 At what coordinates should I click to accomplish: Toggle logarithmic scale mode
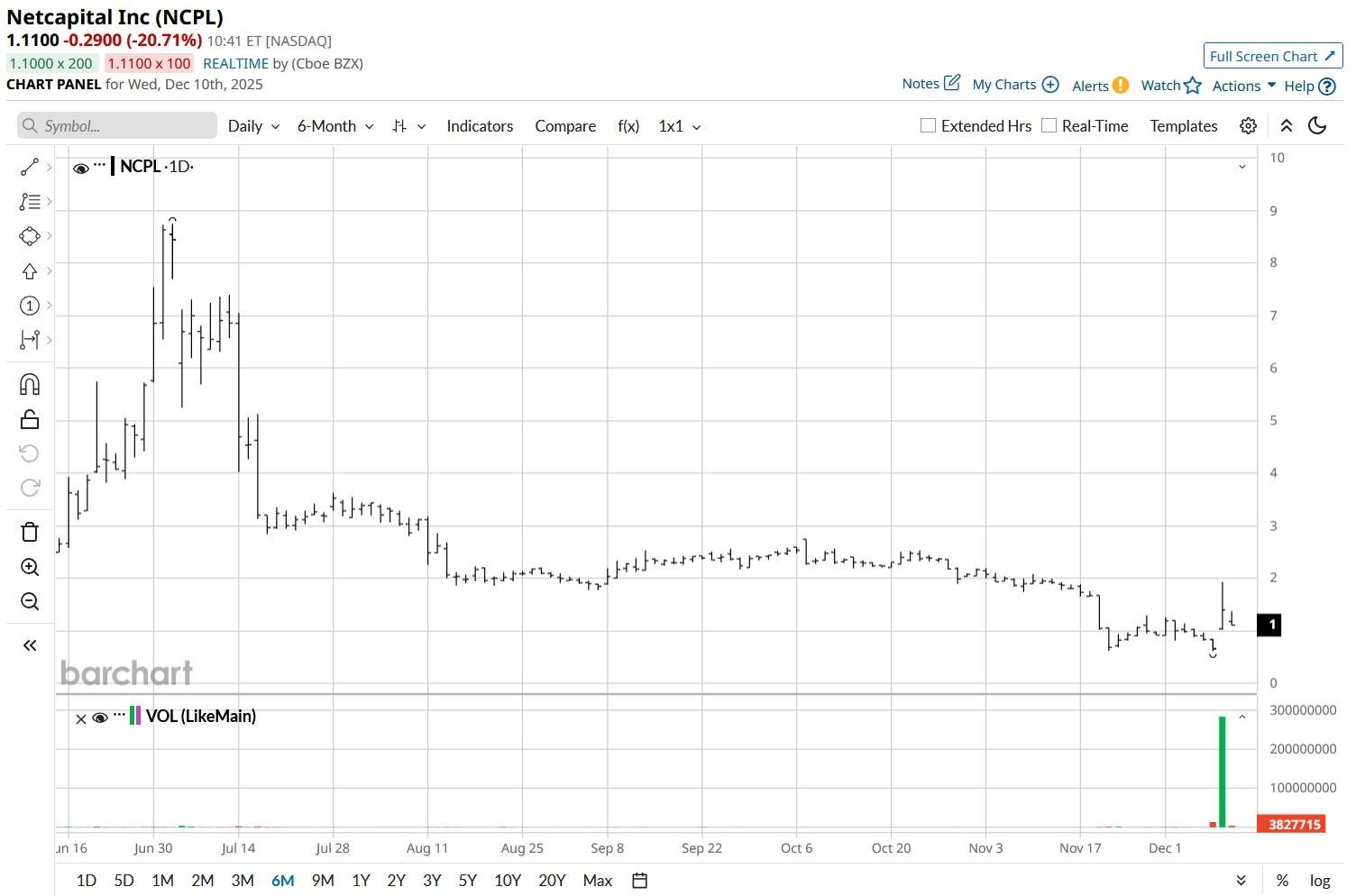tap(1320, 881)
